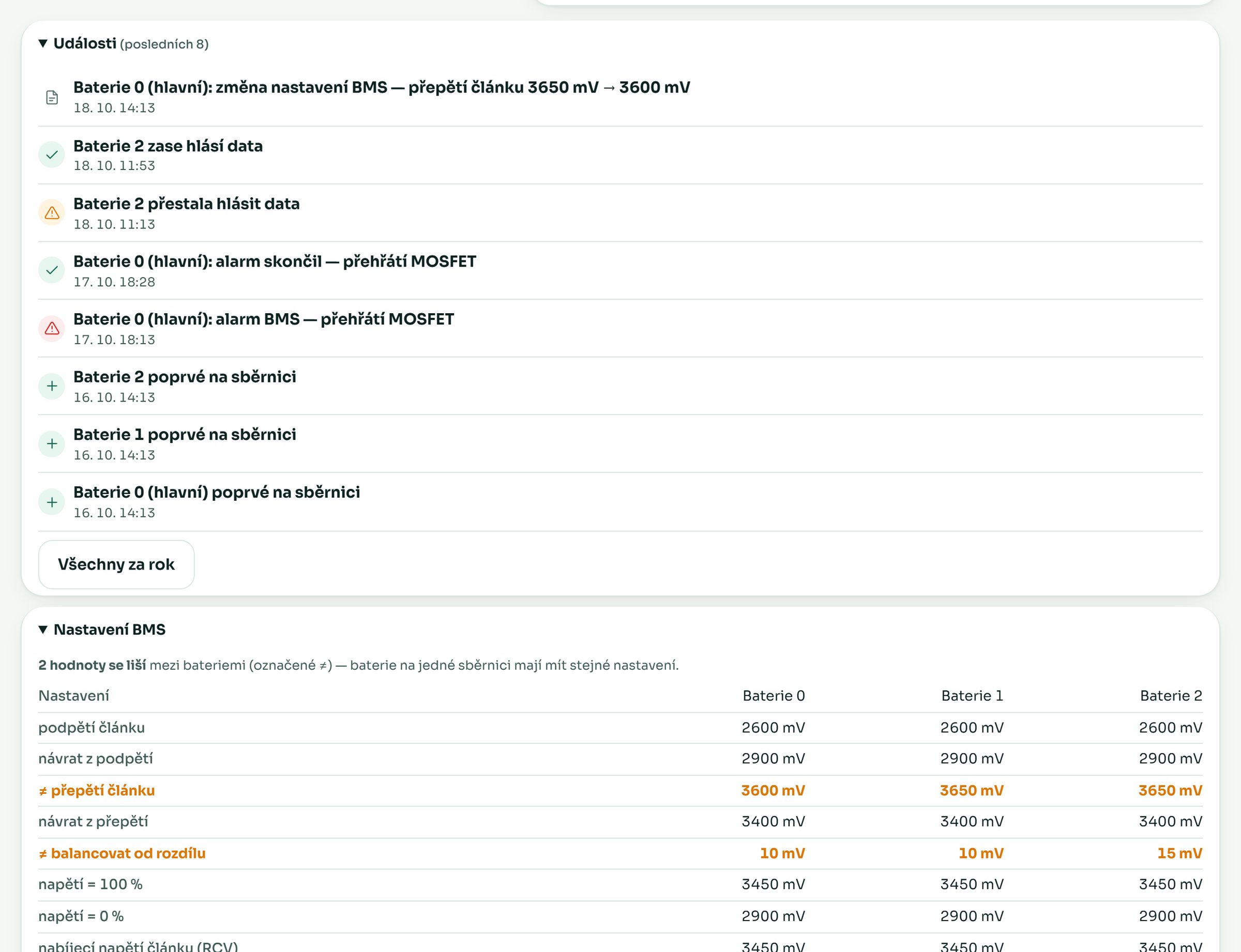Open Všechny za rok events button
The height and width of the screenshot is (952, 1241).
coord(116,564)
